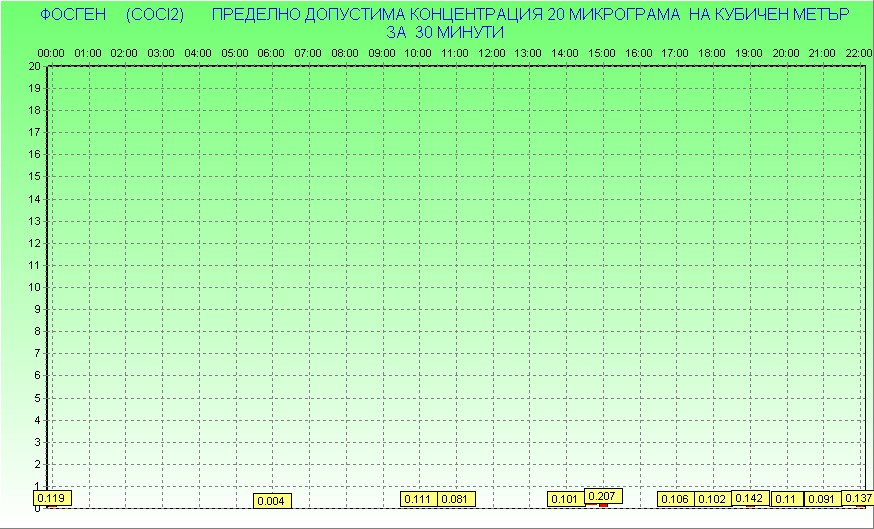Select the 0.142 data label
Image resolution: width=874 pixels, height=529 pixels.
click(750, 498)
